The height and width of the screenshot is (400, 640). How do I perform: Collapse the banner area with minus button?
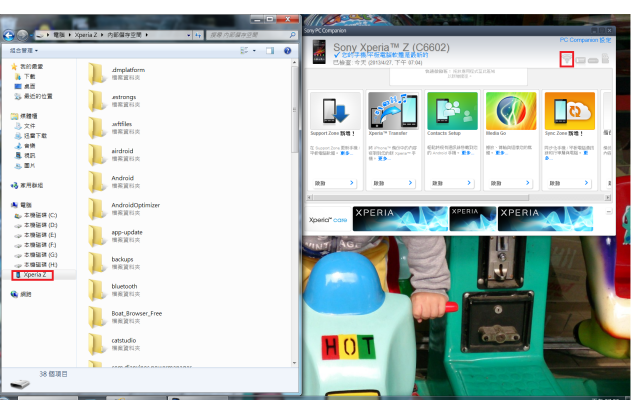[x=609, y=212]
